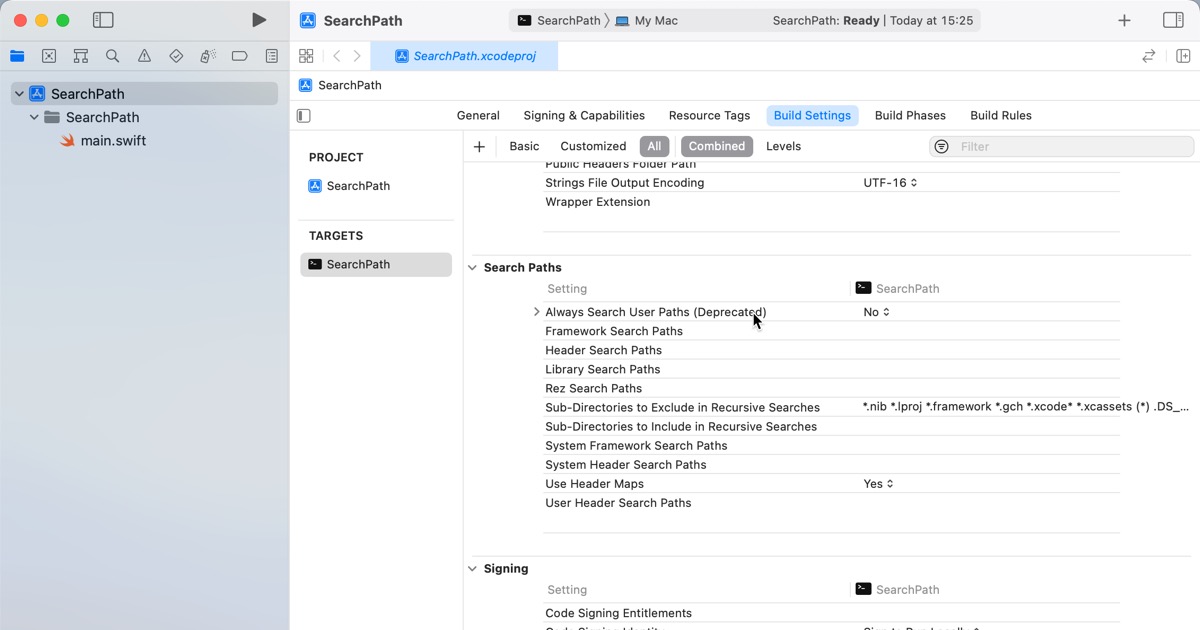Viewport: 1200px width, 630px height.
Task: Open the Library with the plus button
Action: point(1125,20)
